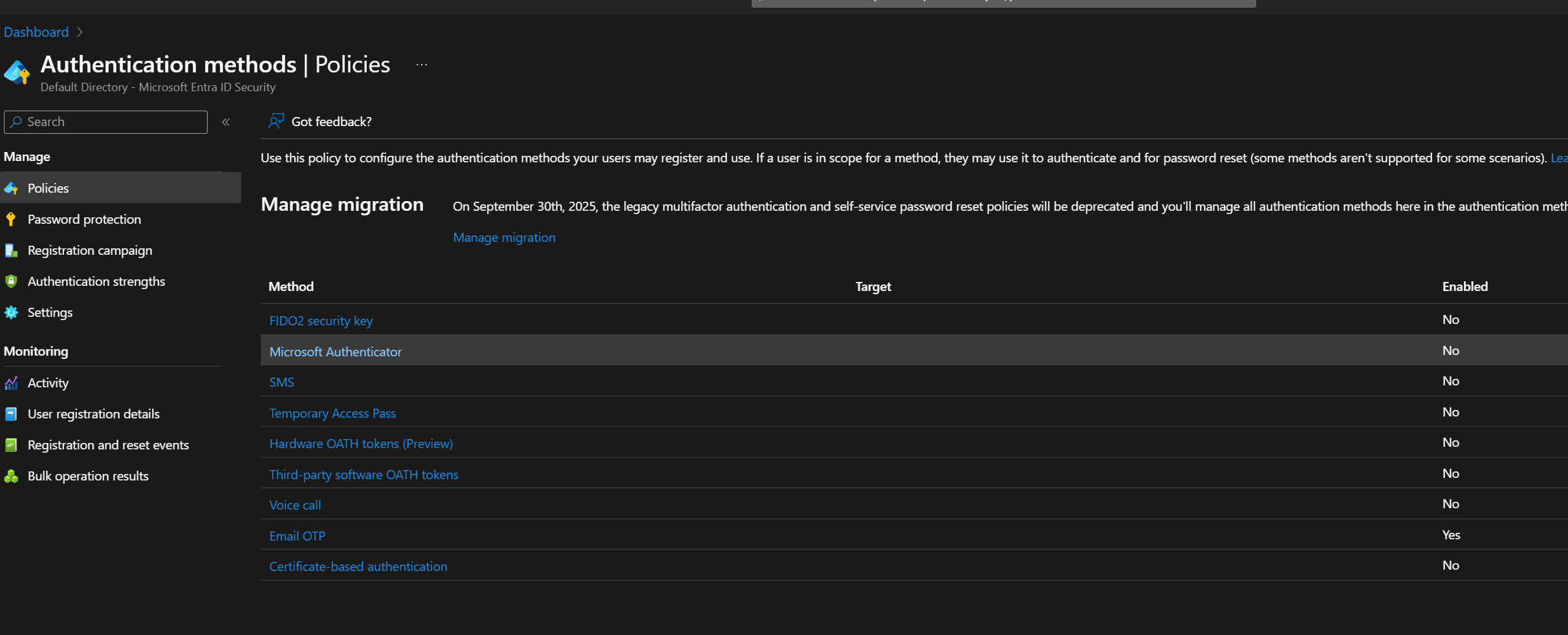This screenshot has height=635, width=1568.
Task: Open Settings in the sidebar
Action: (50, 312)
